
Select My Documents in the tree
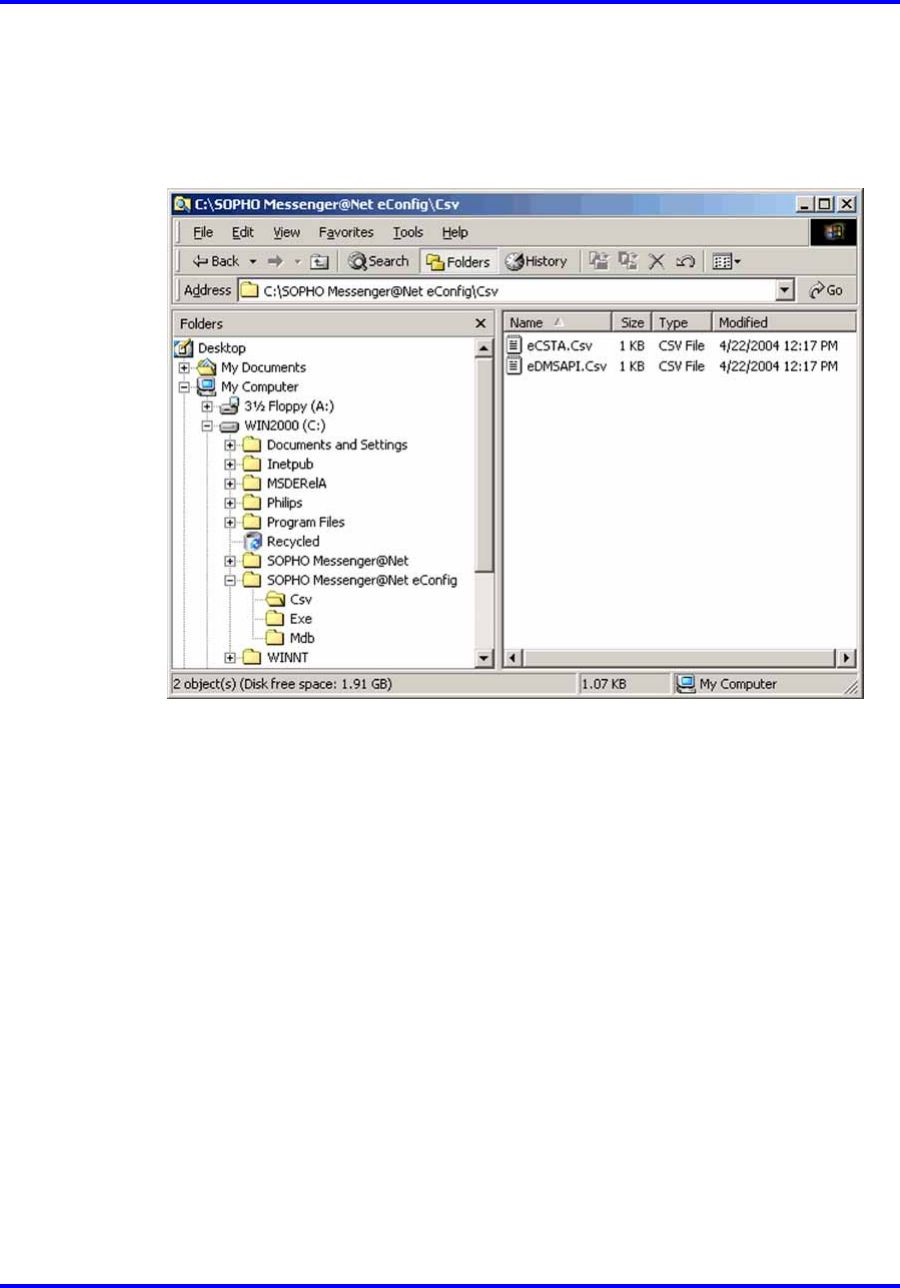tap(263, 367)
